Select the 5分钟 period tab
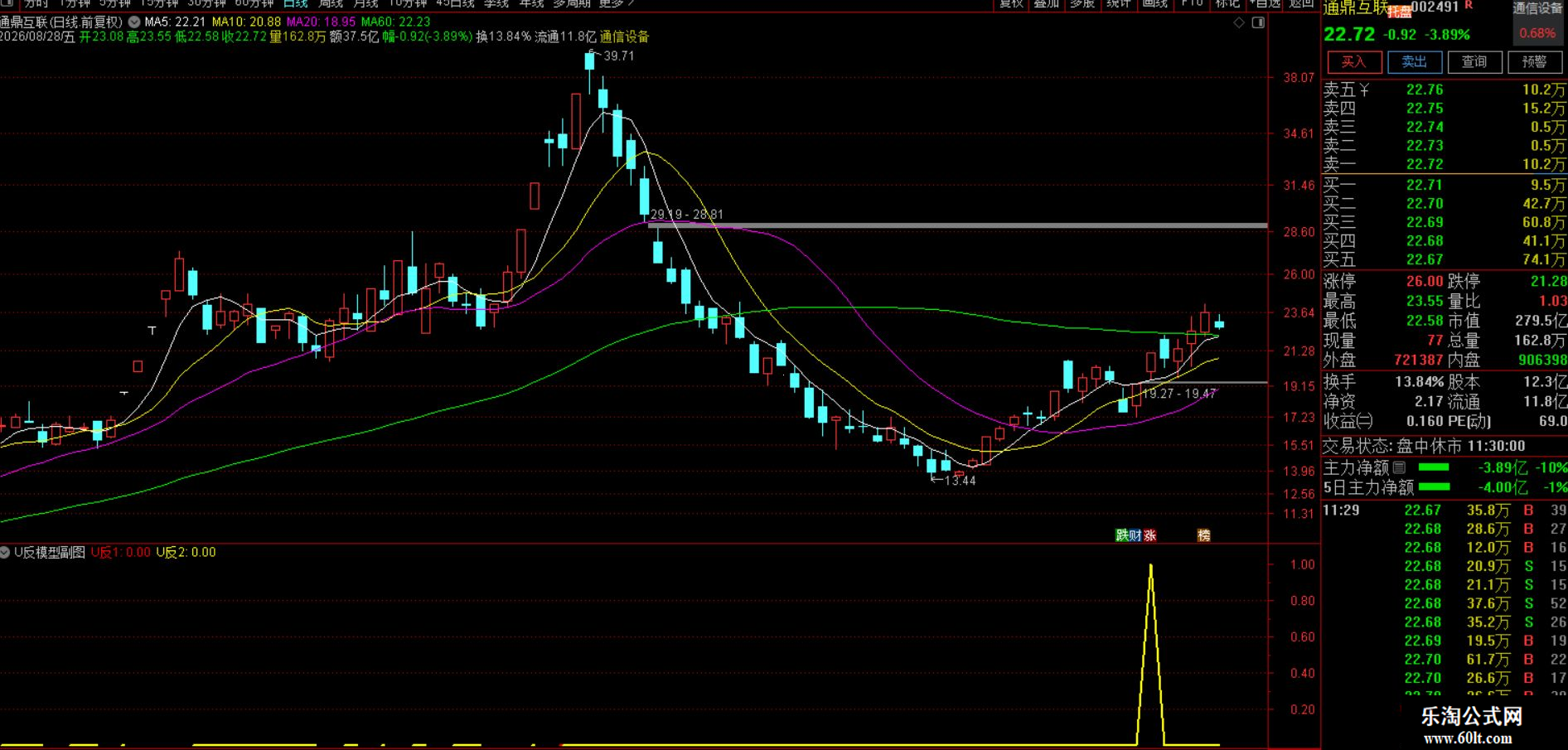The height and width of the screenshot is (750, 1568). pyautogui.click(x=115, y=3)
